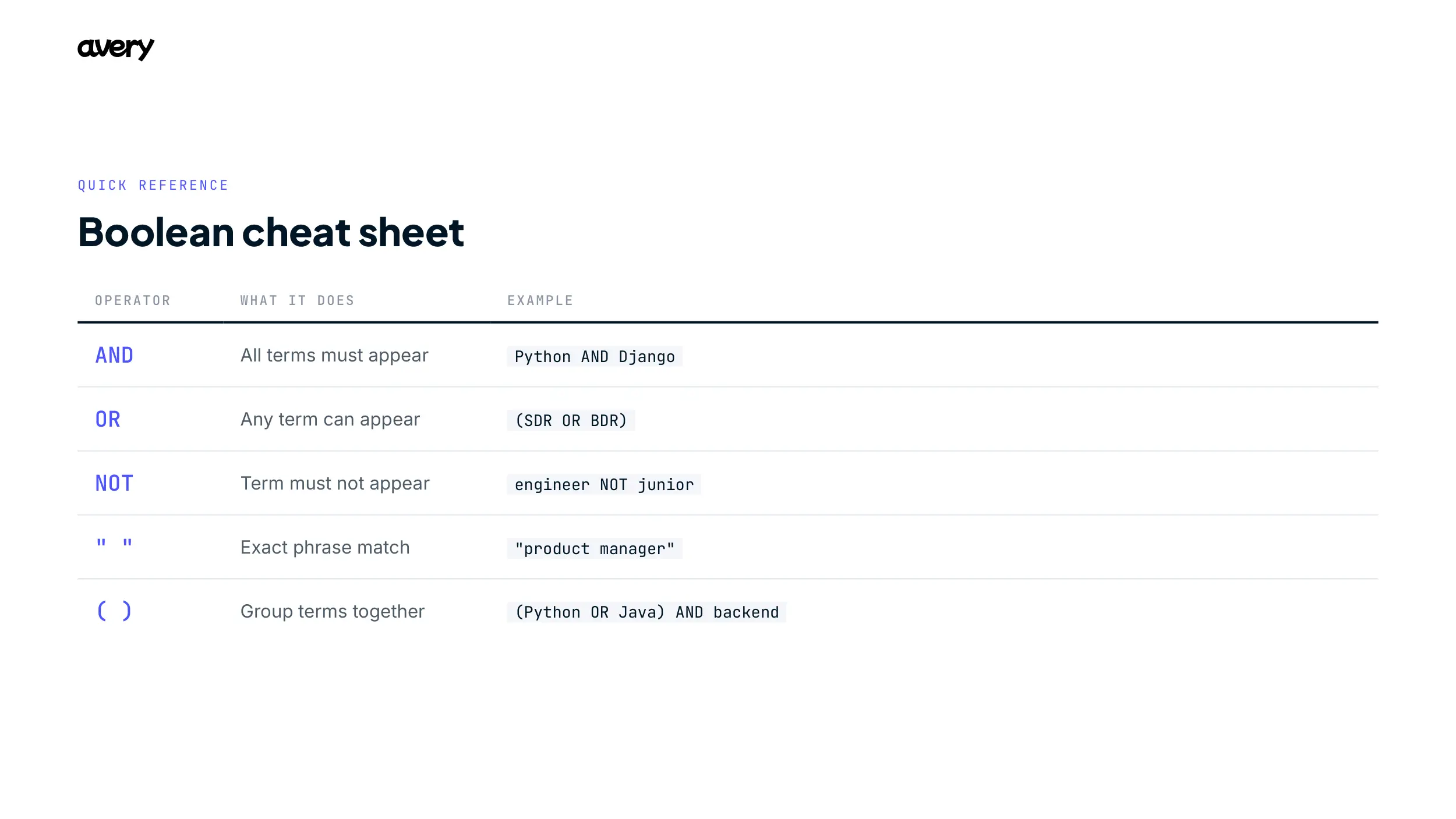Click the "product manager" code example
This screenshot has width=1456, height=819.
595,548
